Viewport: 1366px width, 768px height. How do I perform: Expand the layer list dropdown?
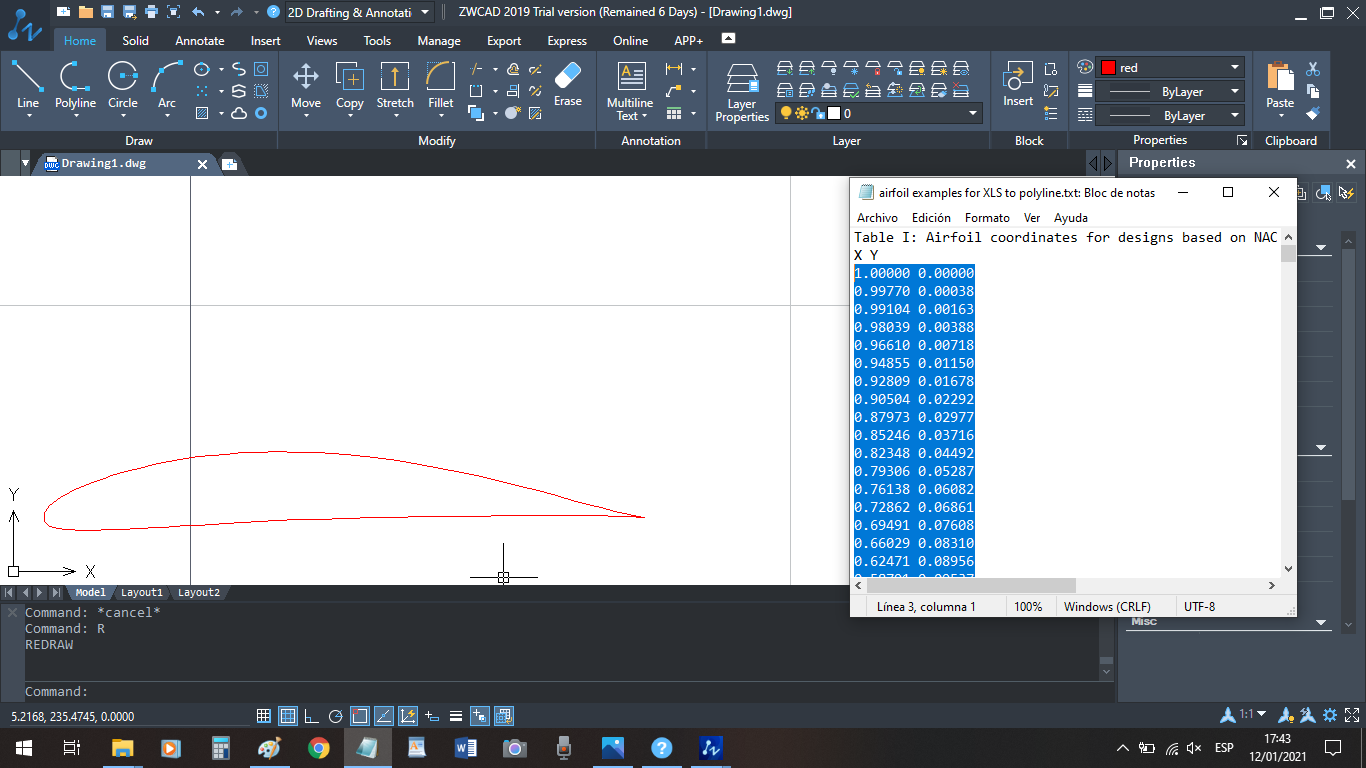[x=973, y=114]
